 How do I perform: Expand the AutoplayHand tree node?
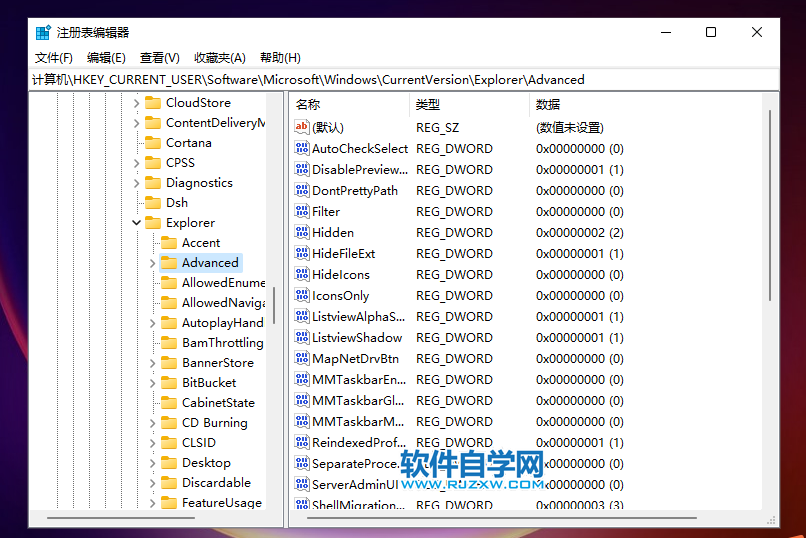pyautogui.click(x=152, y=323)
